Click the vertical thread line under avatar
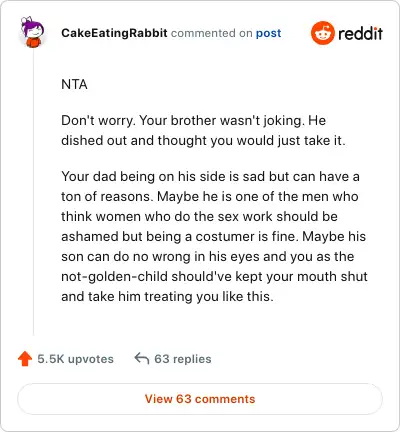Image resolution: width=400 pixels, height=432 pixels. (x=33, y=192)
